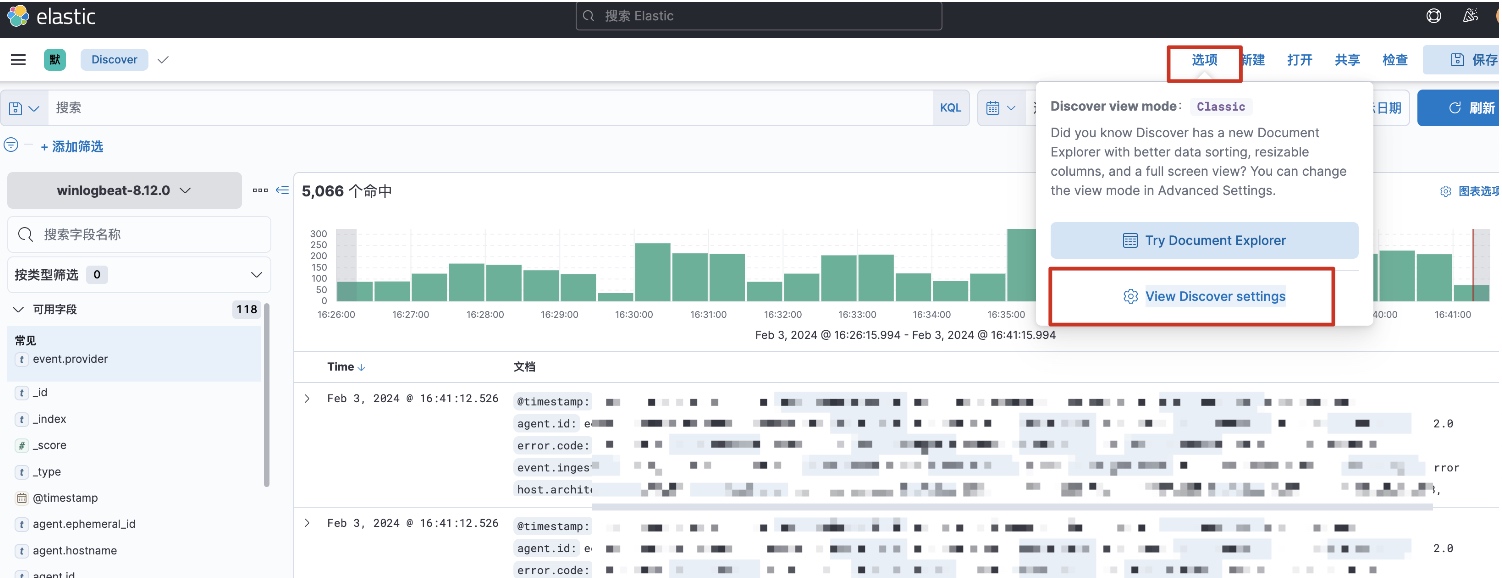Open the hamburger navigation menu
1502x578 pixels.
pos(18,60)
